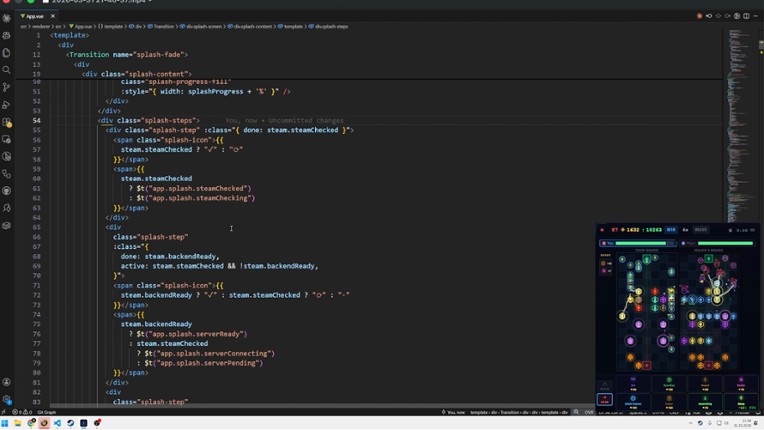Open the Source Control view

click(7, 87)
